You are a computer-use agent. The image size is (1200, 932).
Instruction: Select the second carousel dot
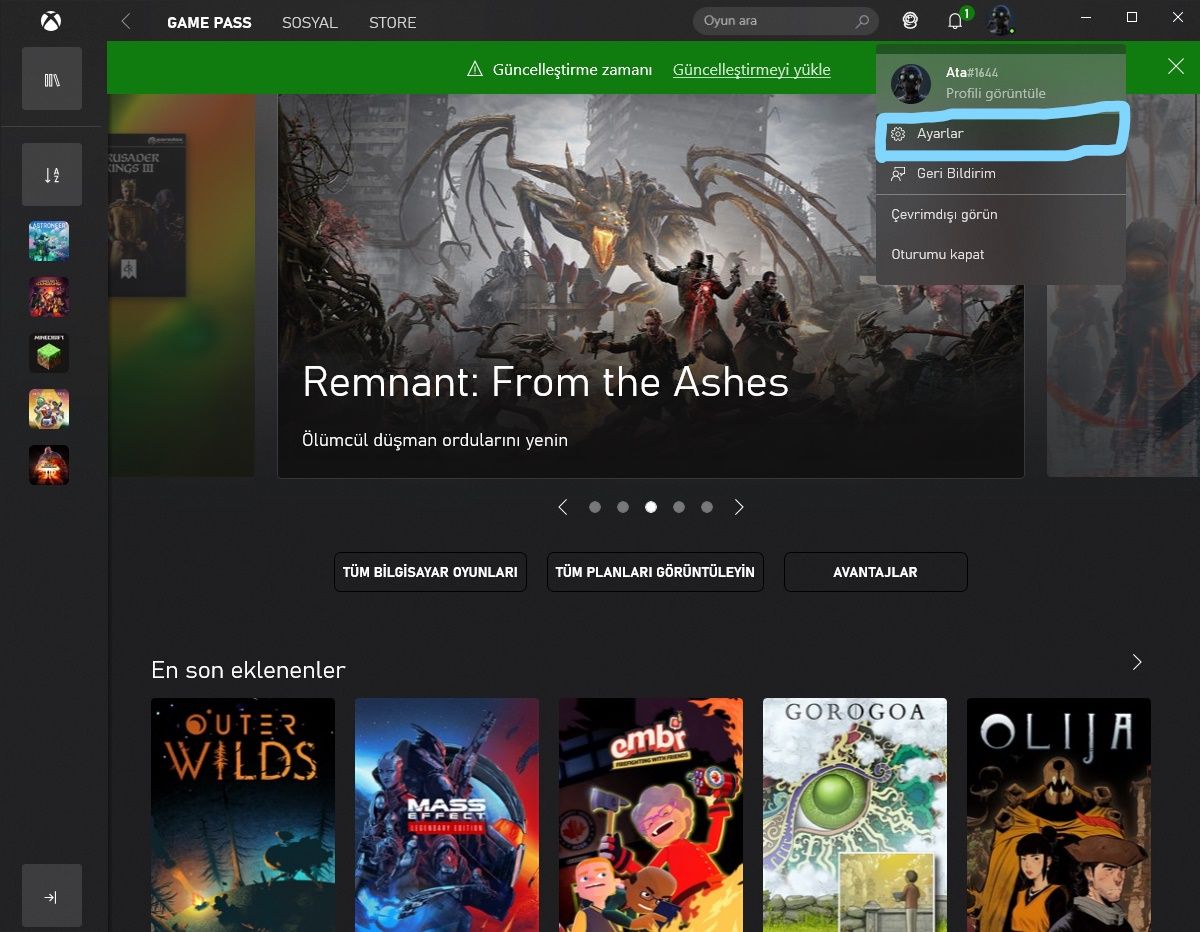click(x=623, y=507)
